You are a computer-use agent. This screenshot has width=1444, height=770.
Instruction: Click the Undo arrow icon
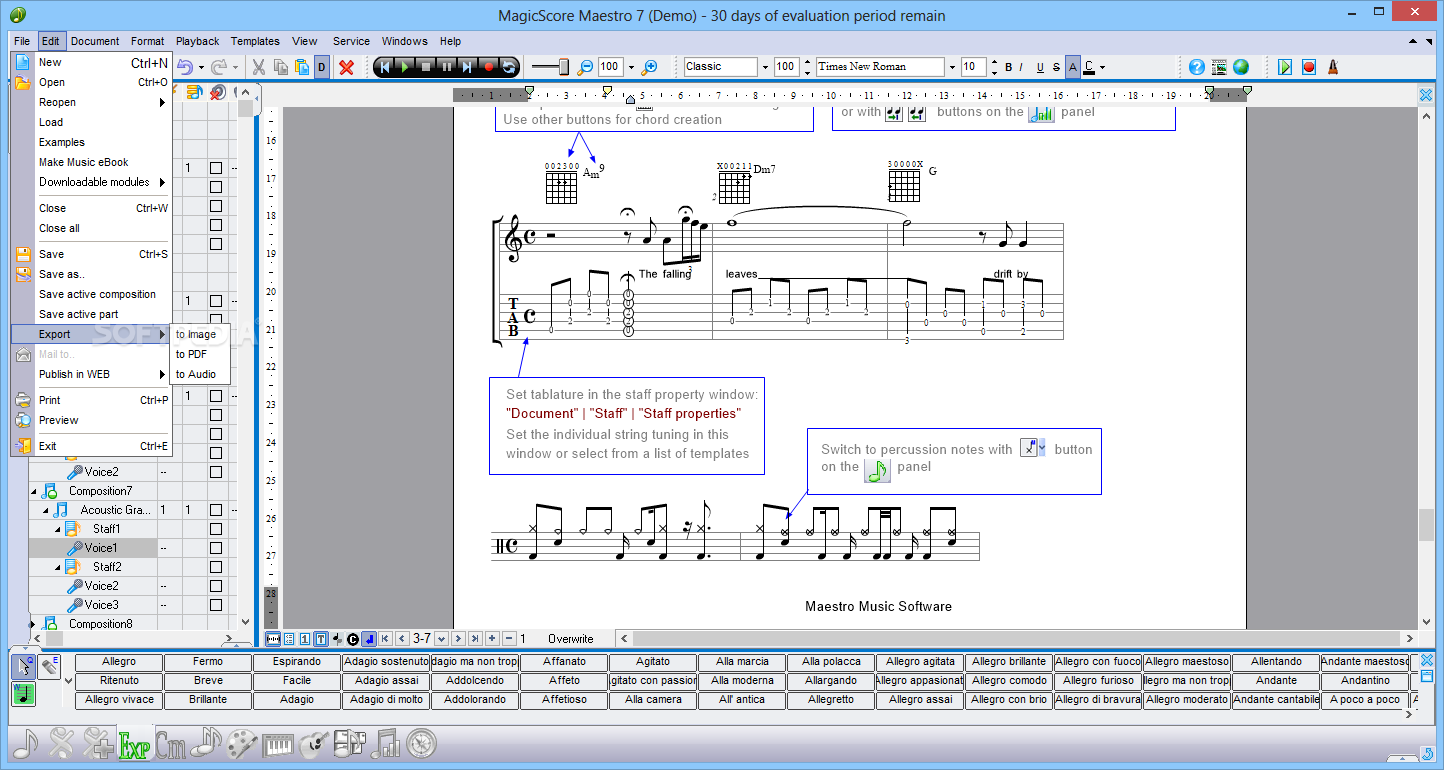[185, 67]
